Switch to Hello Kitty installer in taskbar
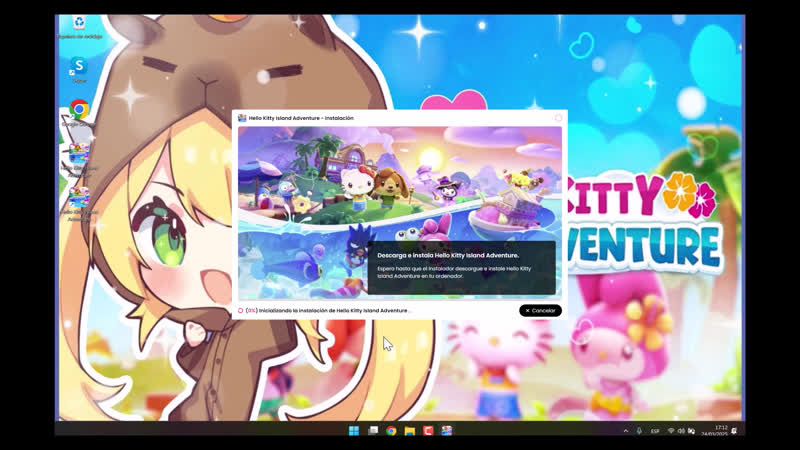This screenshot has width=800, height=450. pyautogui.click(x=447, y=431)
